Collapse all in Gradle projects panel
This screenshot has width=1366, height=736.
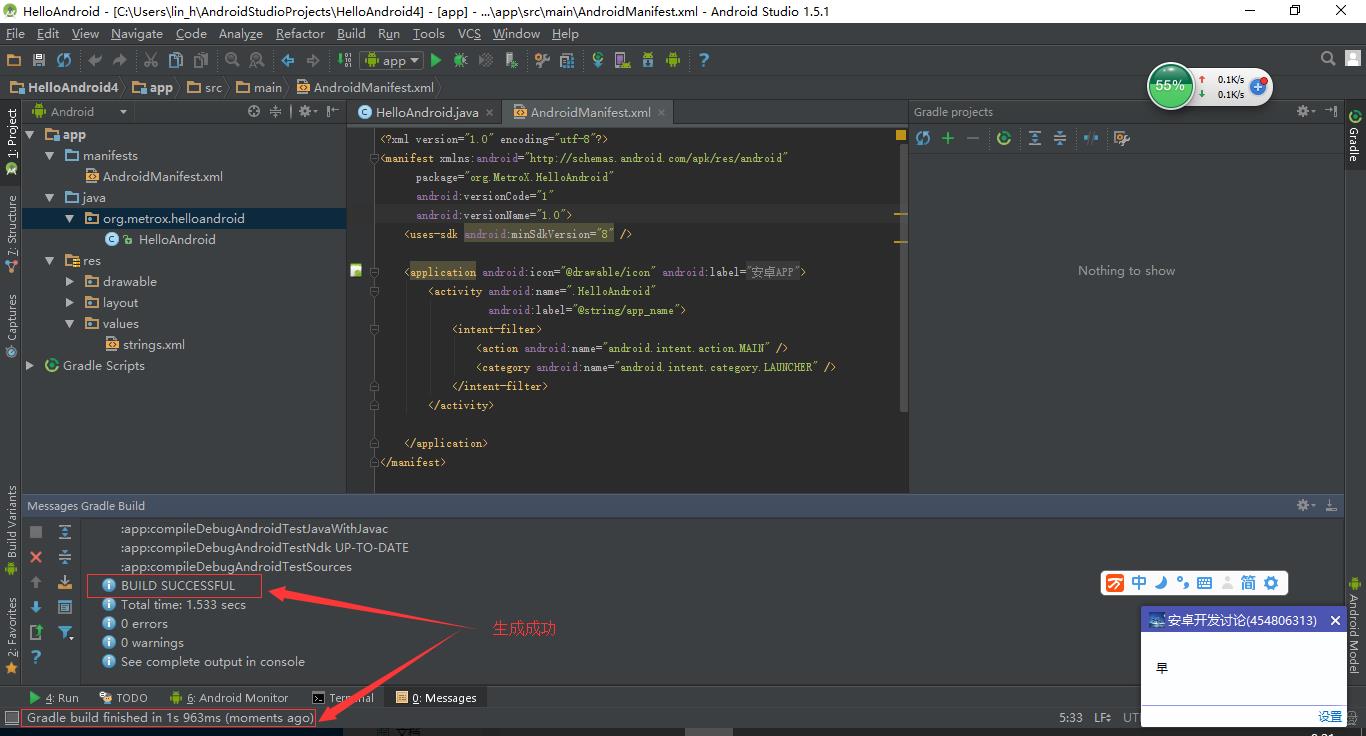1060,138
